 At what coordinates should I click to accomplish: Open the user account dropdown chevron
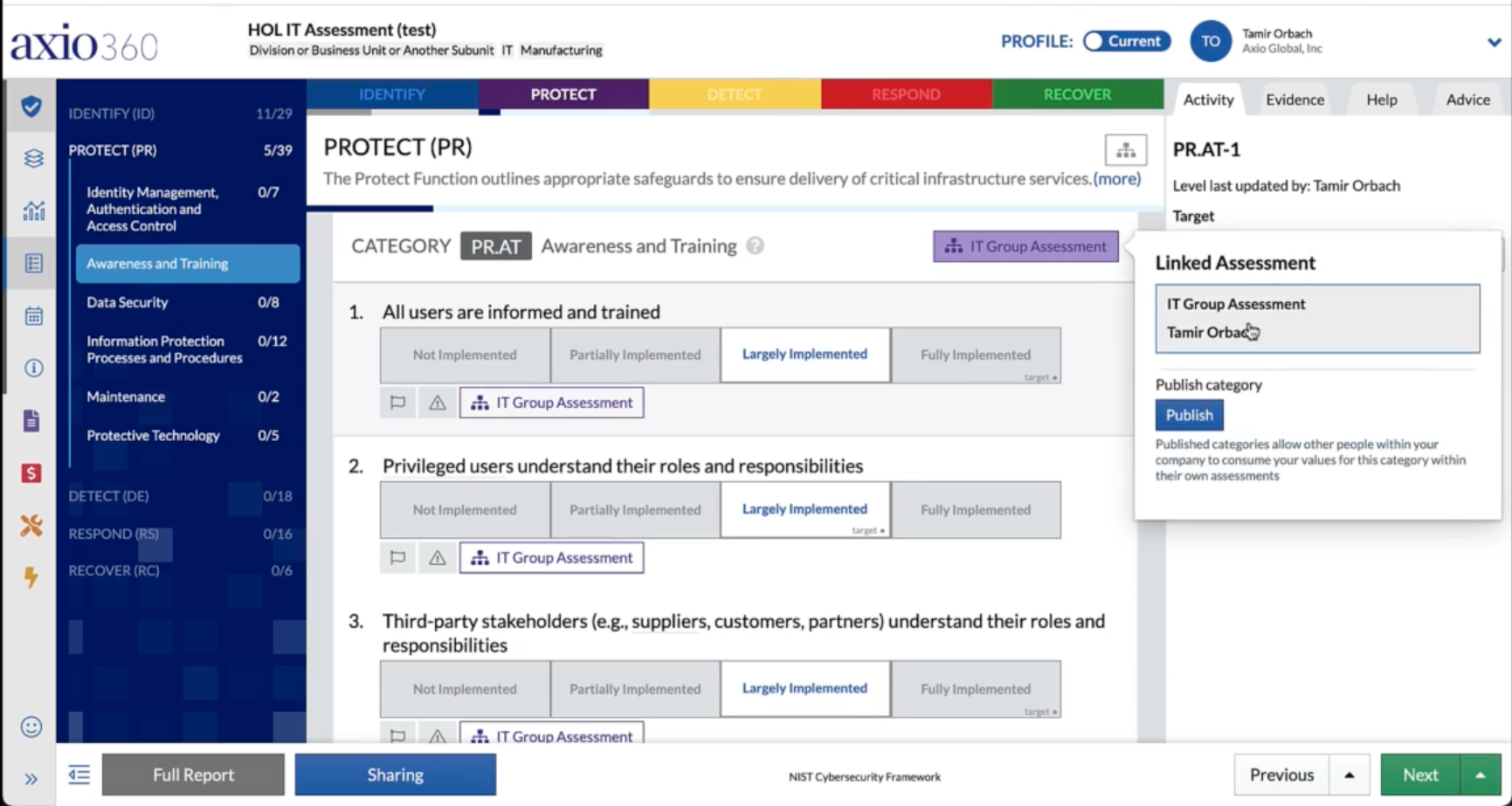(x=1494, y=42)
